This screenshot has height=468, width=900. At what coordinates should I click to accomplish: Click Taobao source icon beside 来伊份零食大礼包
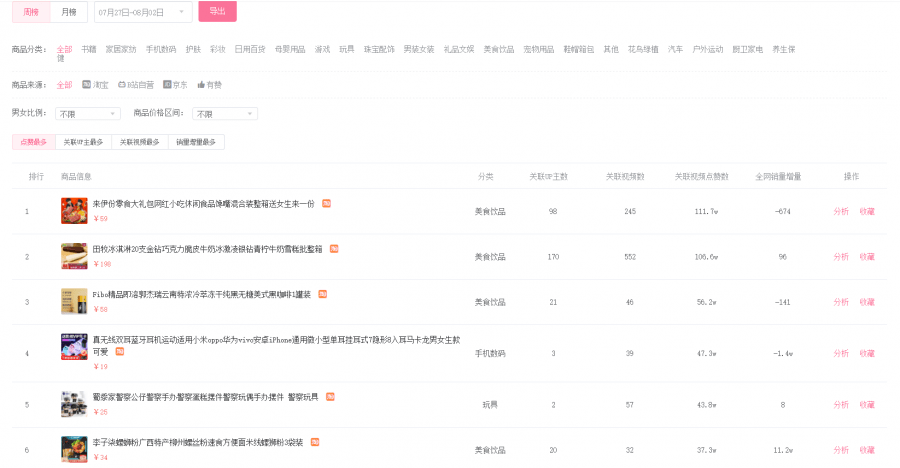click(326, 203)
